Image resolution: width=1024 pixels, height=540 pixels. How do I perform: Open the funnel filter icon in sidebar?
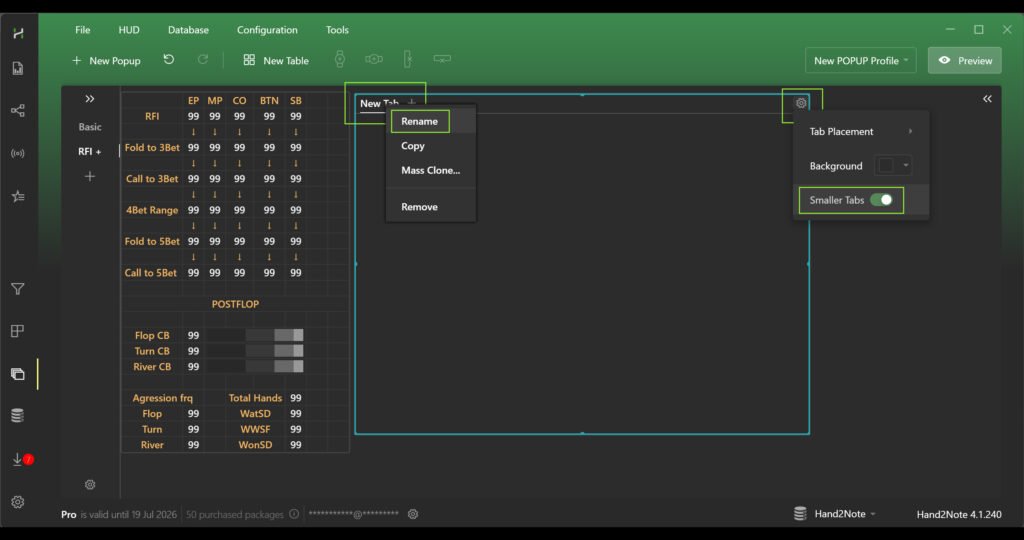point(18,289)
